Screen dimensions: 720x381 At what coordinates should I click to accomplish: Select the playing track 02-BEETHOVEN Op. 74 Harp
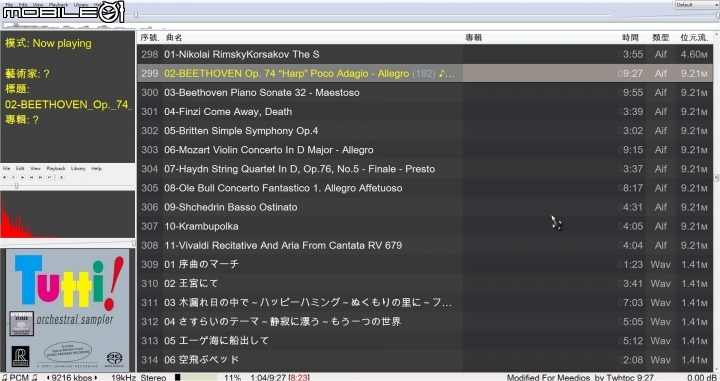tap(425, 73)
